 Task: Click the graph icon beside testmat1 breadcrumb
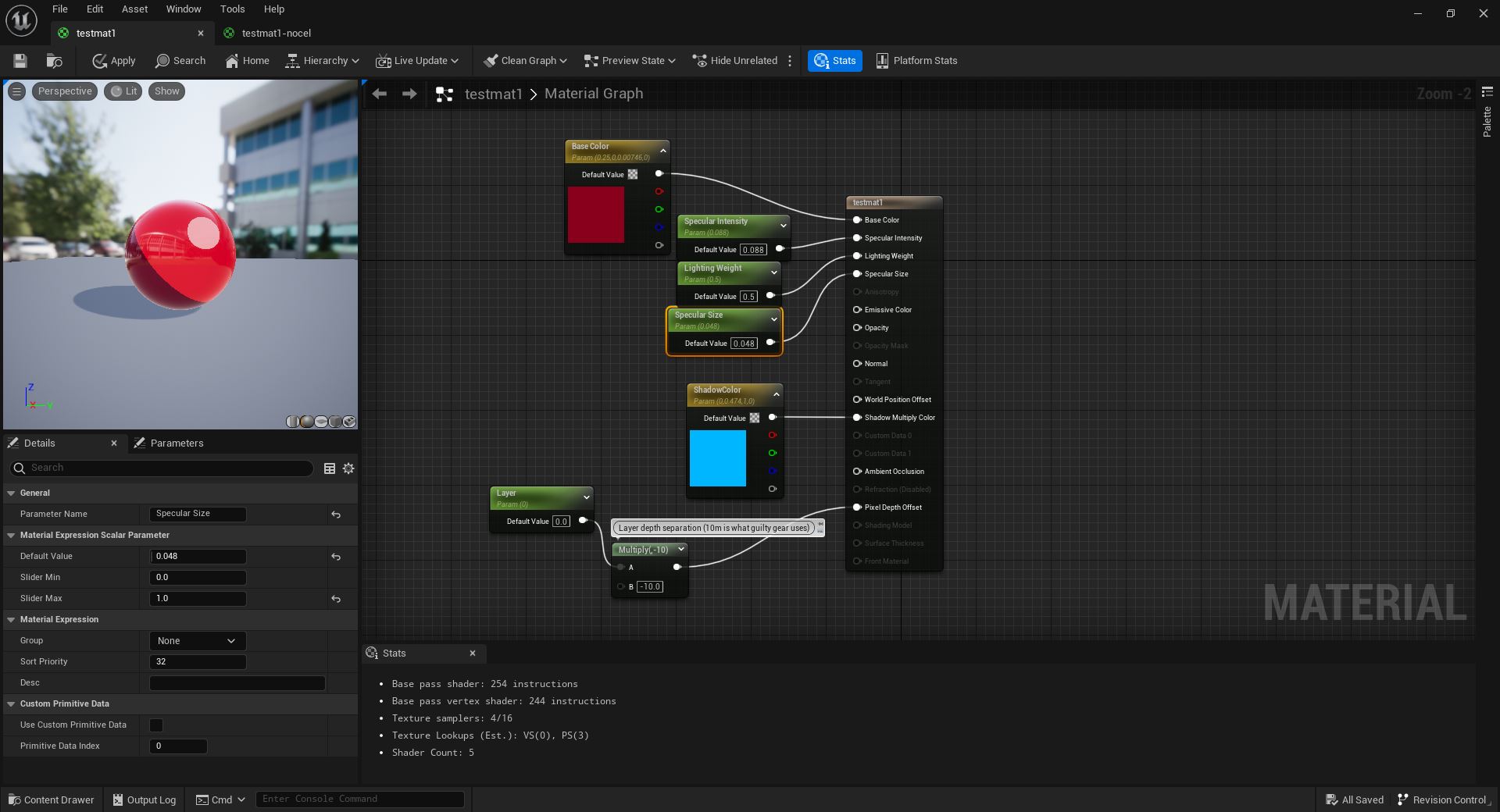[x=444, y=94]
